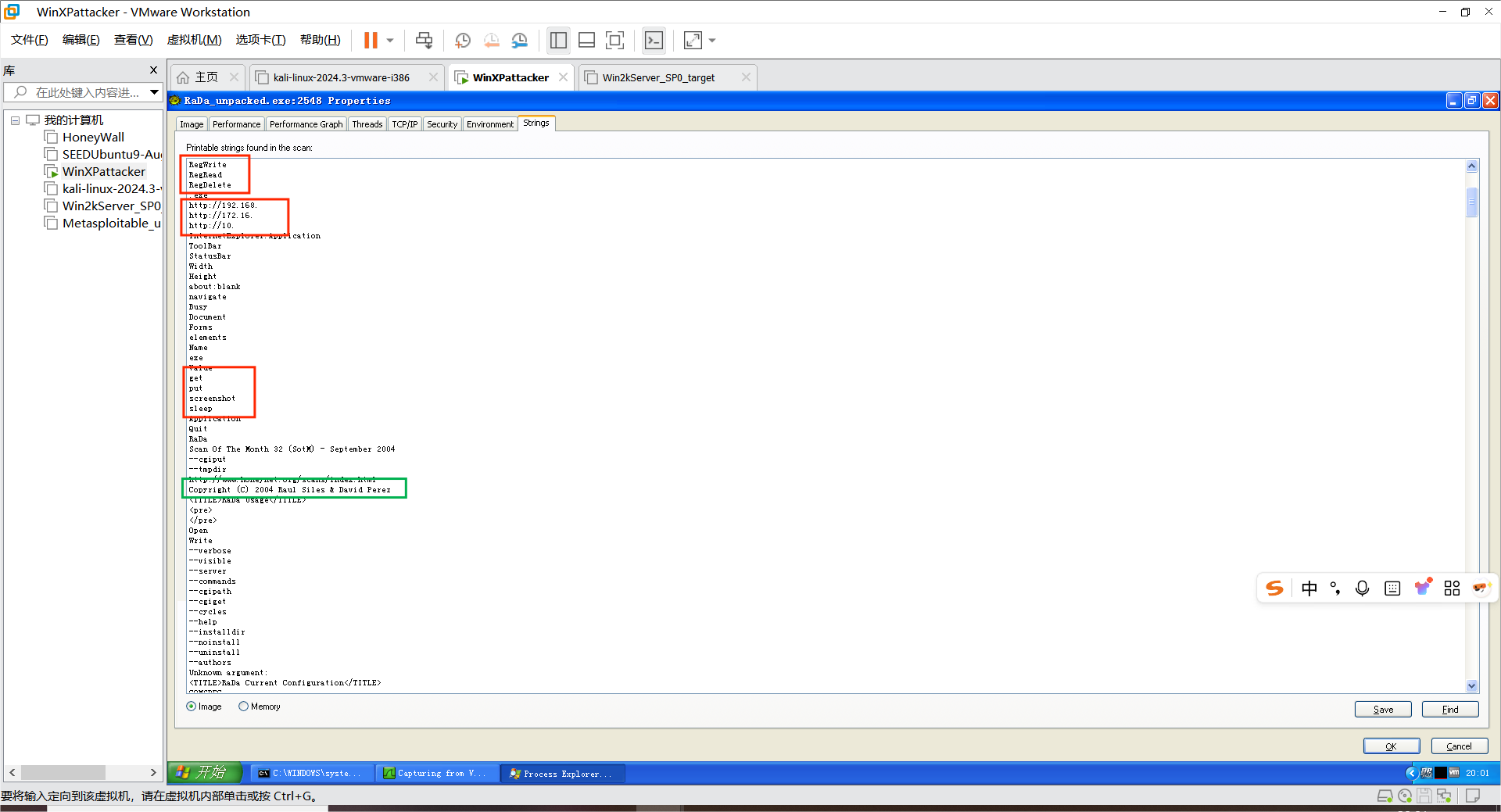This screenshot has width=1501, height=812.
Task: Select HoneyWall in the library tree
Action: pos(93,138)
